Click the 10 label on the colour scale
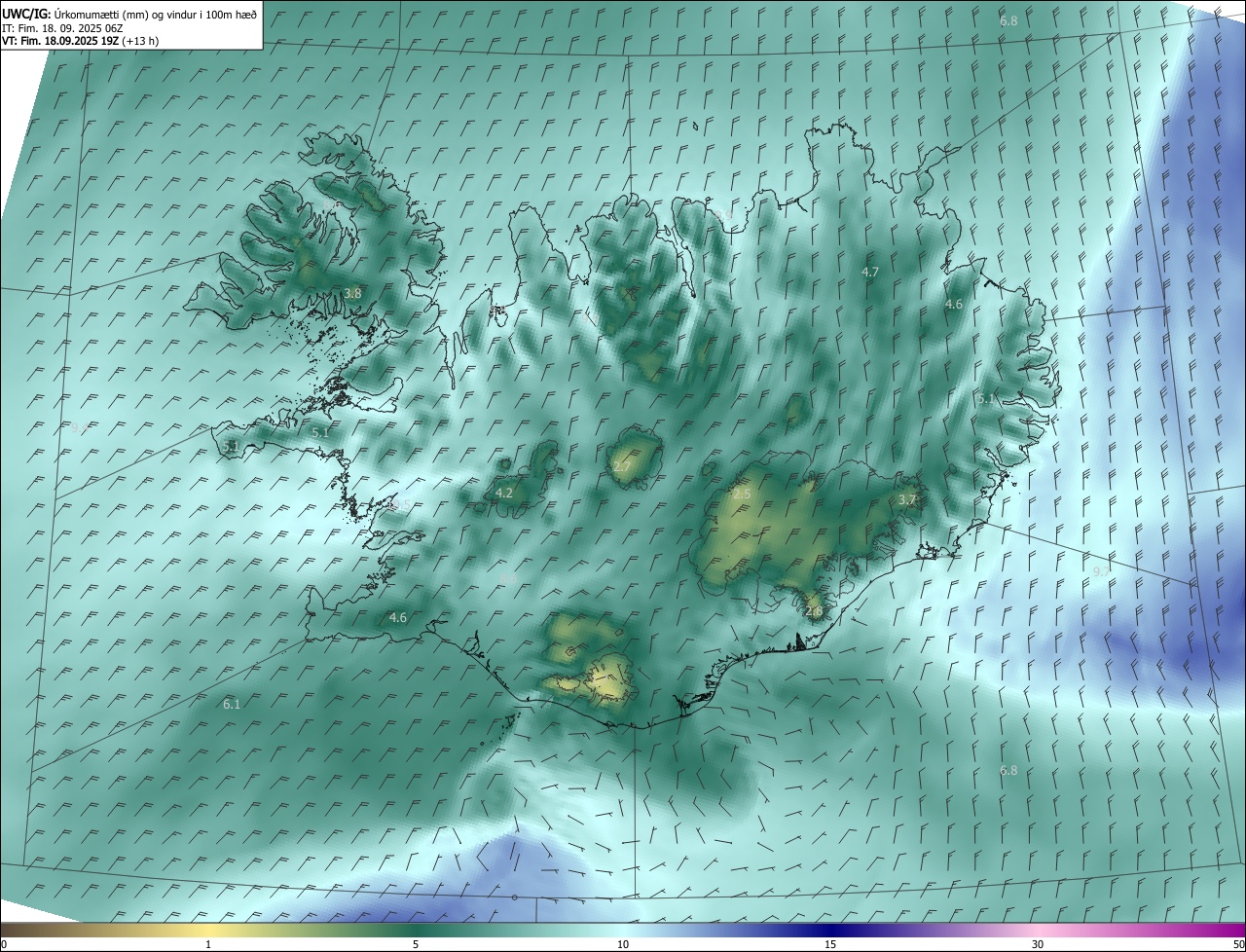 pos(623,944)
